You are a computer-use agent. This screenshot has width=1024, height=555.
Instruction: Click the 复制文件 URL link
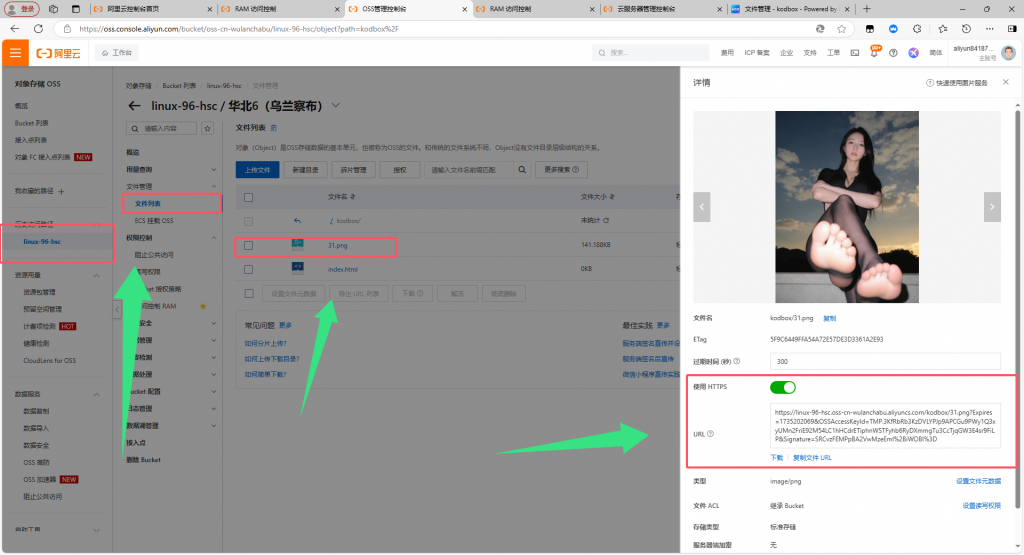click(812, 457)
